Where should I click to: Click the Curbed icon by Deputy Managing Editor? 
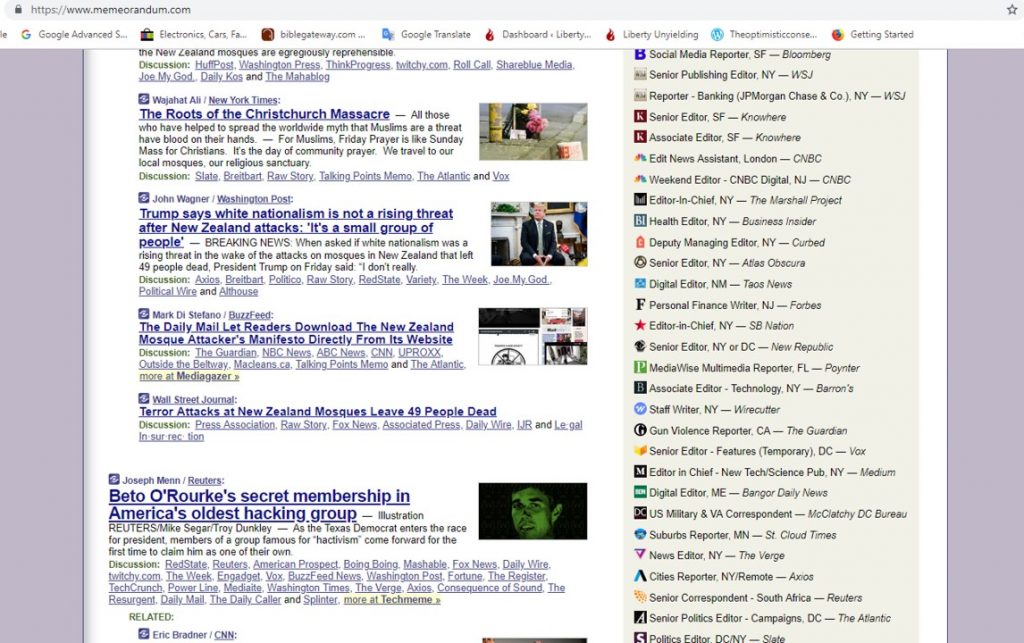coord(640,242)
